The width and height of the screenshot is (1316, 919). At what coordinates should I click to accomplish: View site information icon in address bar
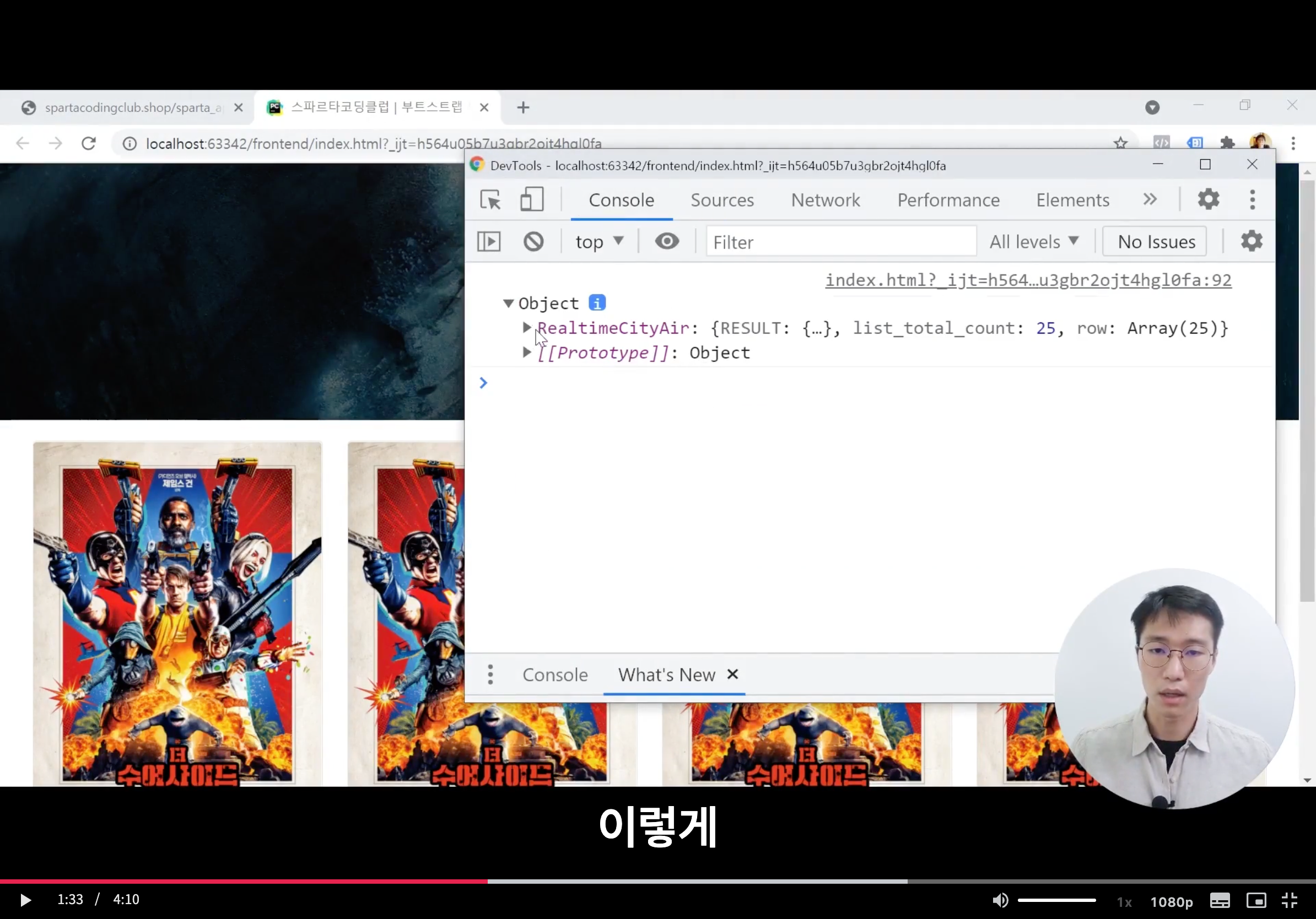pos(130,143)
